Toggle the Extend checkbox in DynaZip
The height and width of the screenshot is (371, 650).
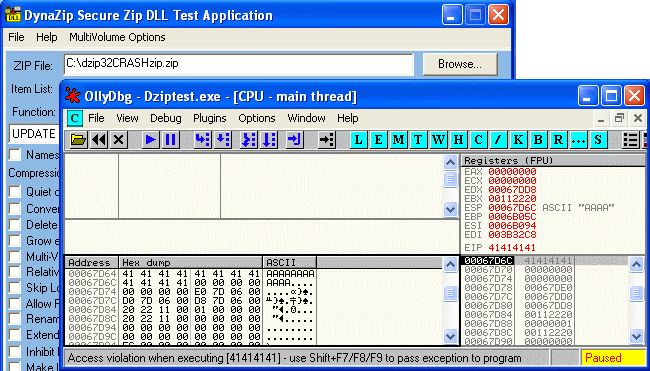[x=15, y=335]
